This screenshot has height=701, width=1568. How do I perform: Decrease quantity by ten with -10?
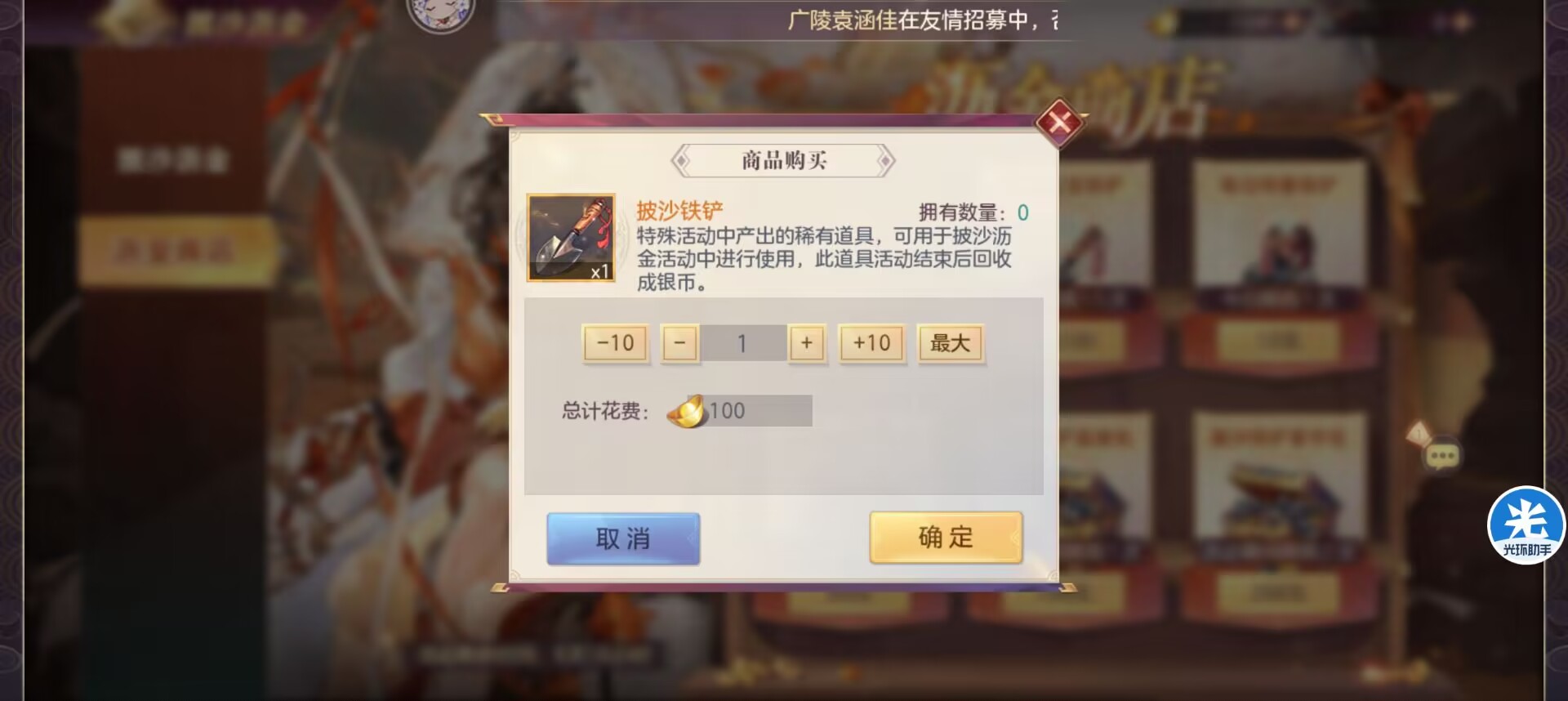(616, 343)
